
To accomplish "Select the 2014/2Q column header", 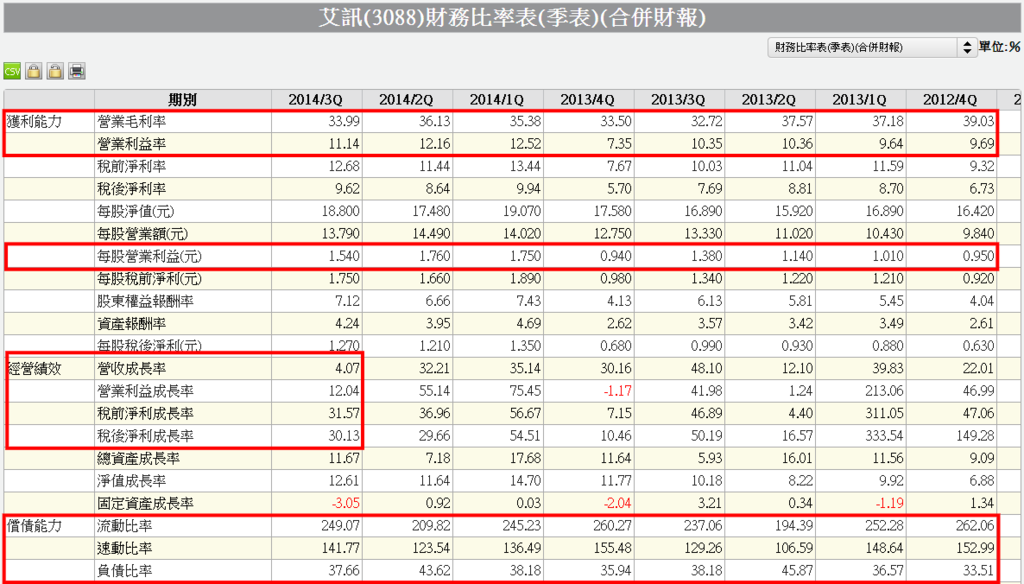I will pyautogui.click(x=406, y=100).
